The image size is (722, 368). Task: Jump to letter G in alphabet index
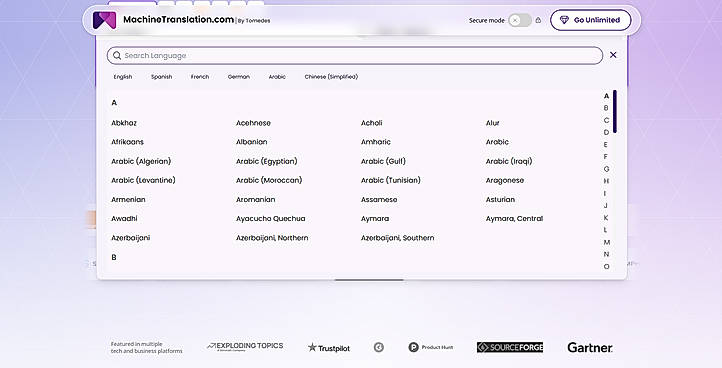(x=606, y=169)
